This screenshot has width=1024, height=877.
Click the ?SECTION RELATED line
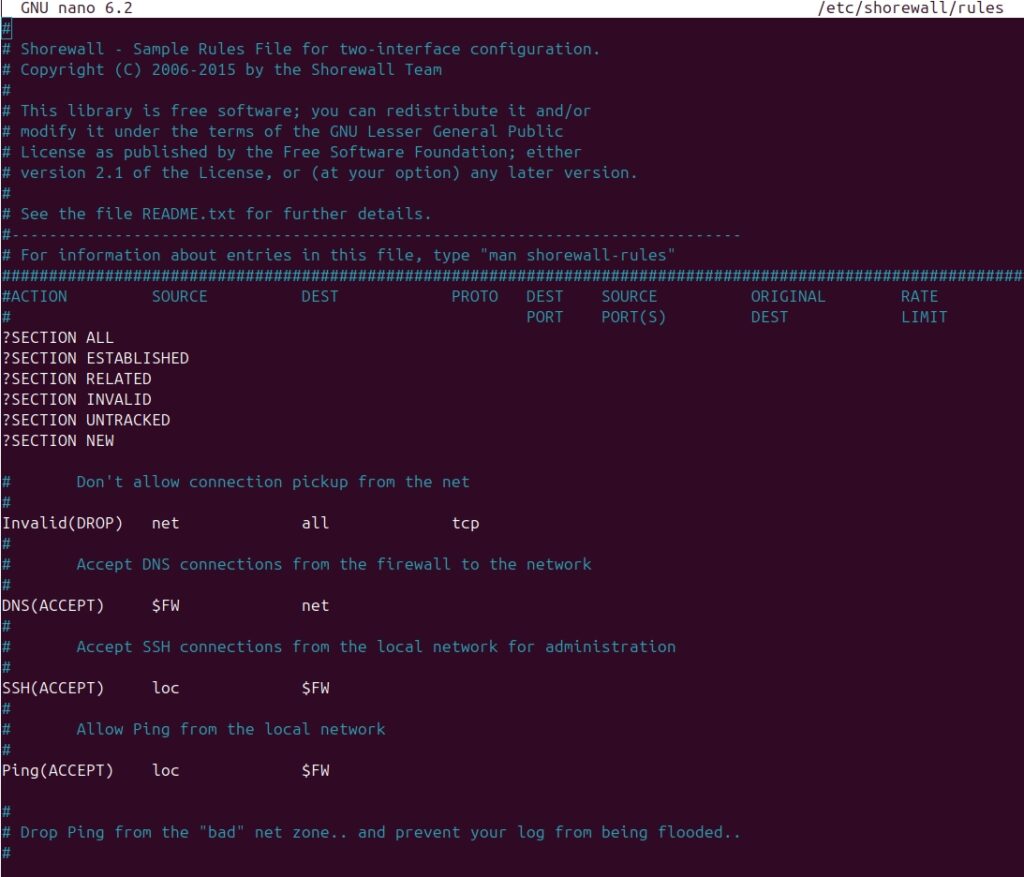77,379
